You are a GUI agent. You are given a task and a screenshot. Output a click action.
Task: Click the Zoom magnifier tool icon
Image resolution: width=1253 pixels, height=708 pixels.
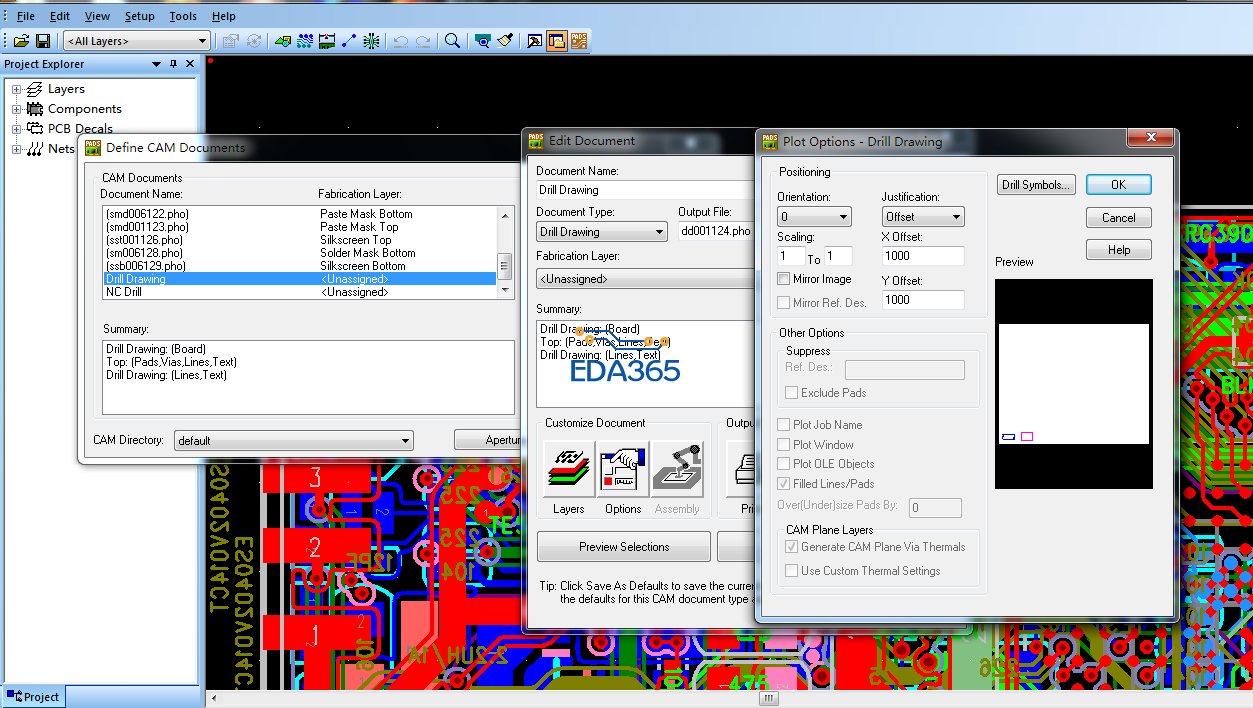click(x=453, y=41)
